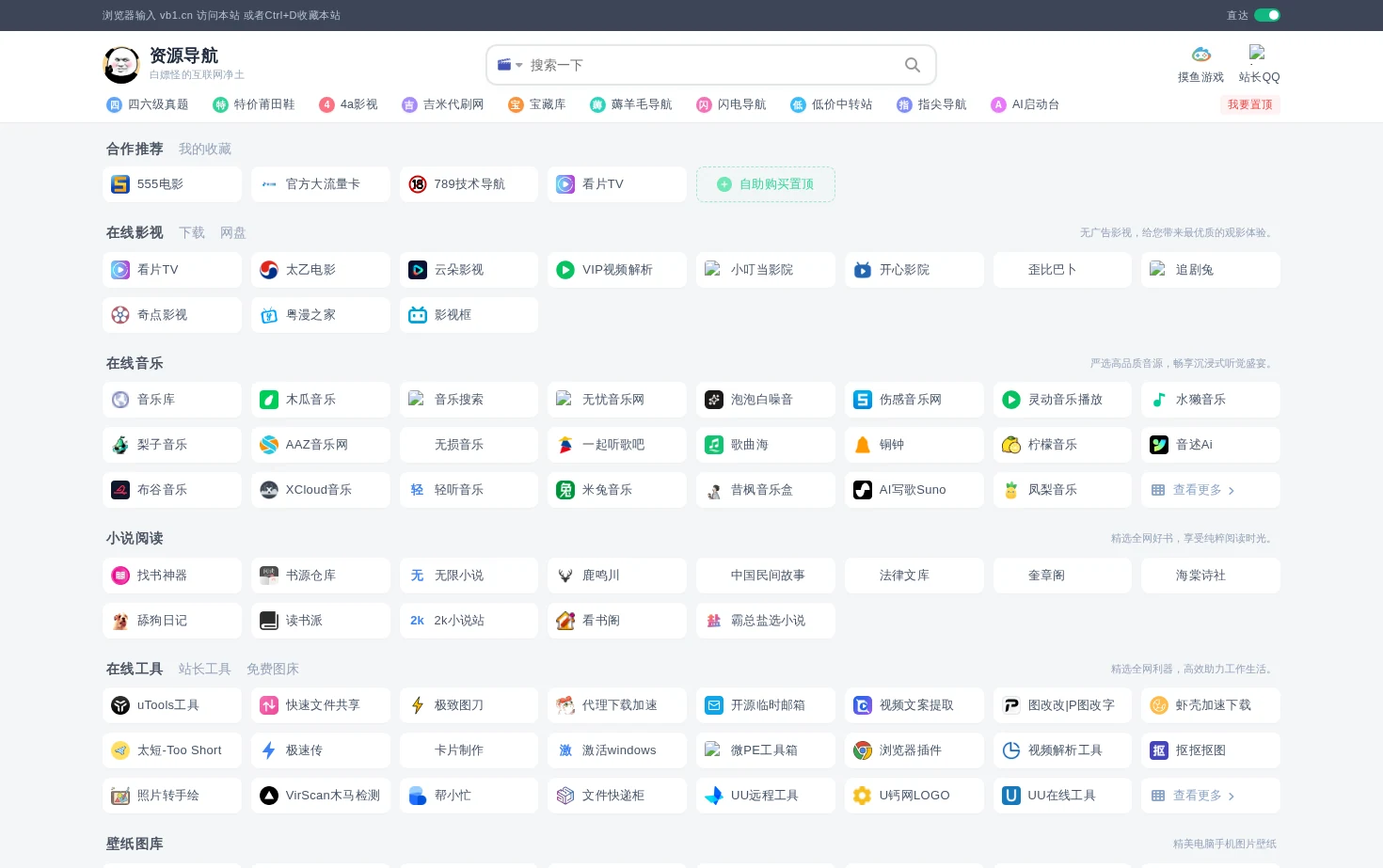Image resolution: width=1383 pixels, height=868 pixels.
Task: Open 4a影视 nav item
Action: tap(349, 104)
